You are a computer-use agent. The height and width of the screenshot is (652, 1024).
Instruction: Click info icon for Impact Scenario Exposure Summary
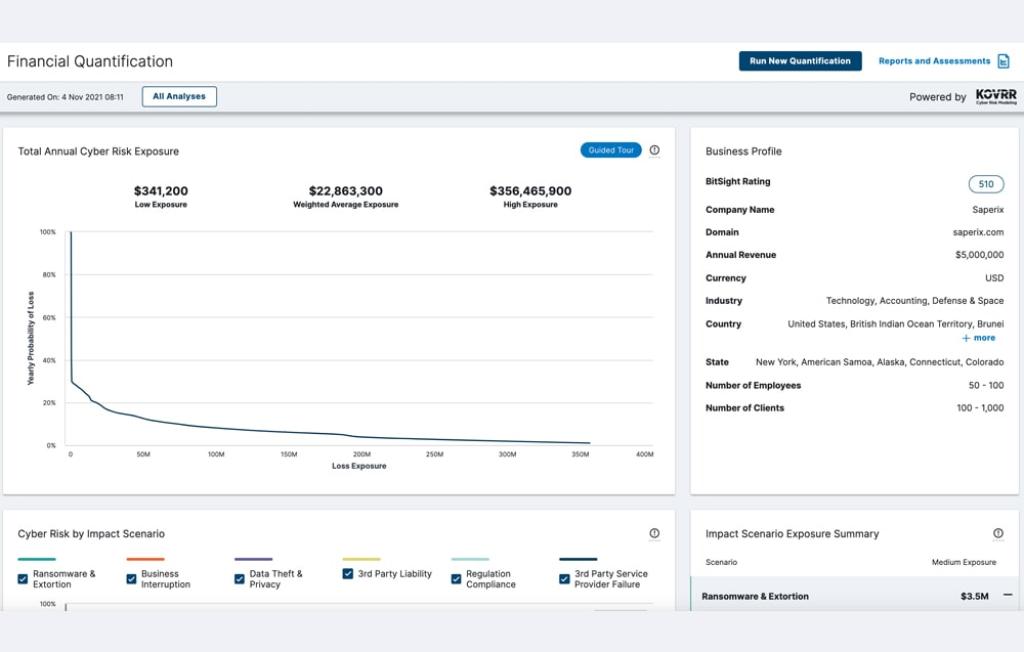pyautogui.click(x=997, y=533)
